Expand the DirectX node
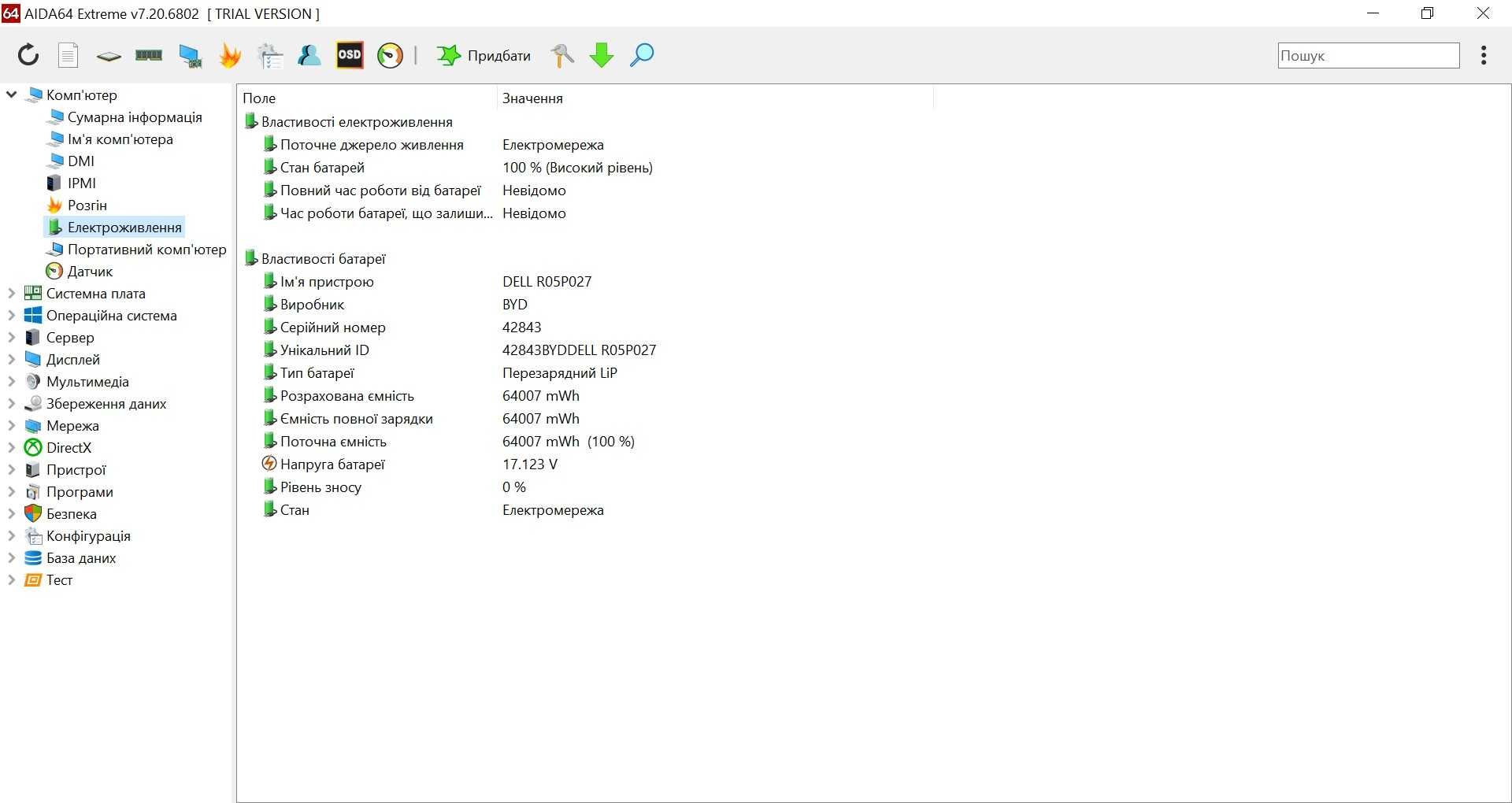This screenshot has height=803, width=1512. tap(12, 448)
